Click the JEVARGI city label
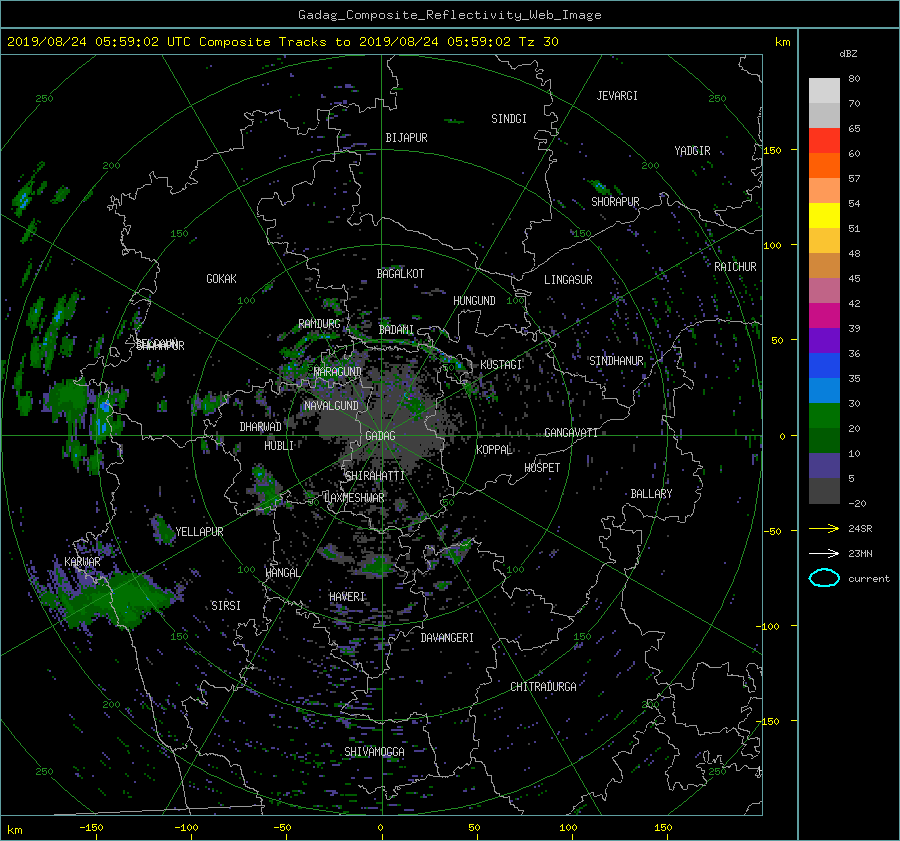This screenshot has width=900, height=841. coord(617,96)
